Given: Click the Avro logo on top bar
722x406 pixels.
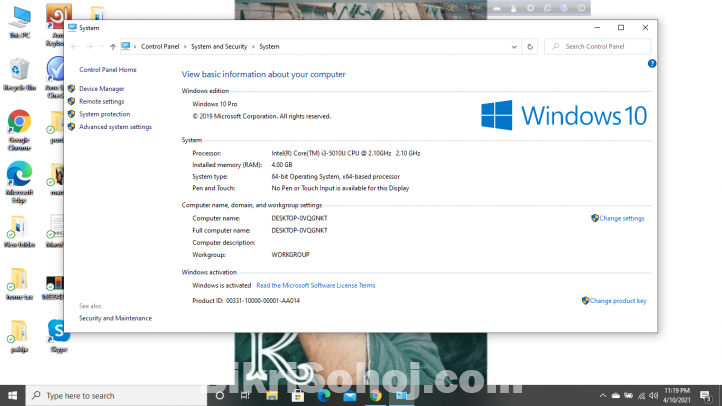Looking at the screenshot, I should [450, 7].
